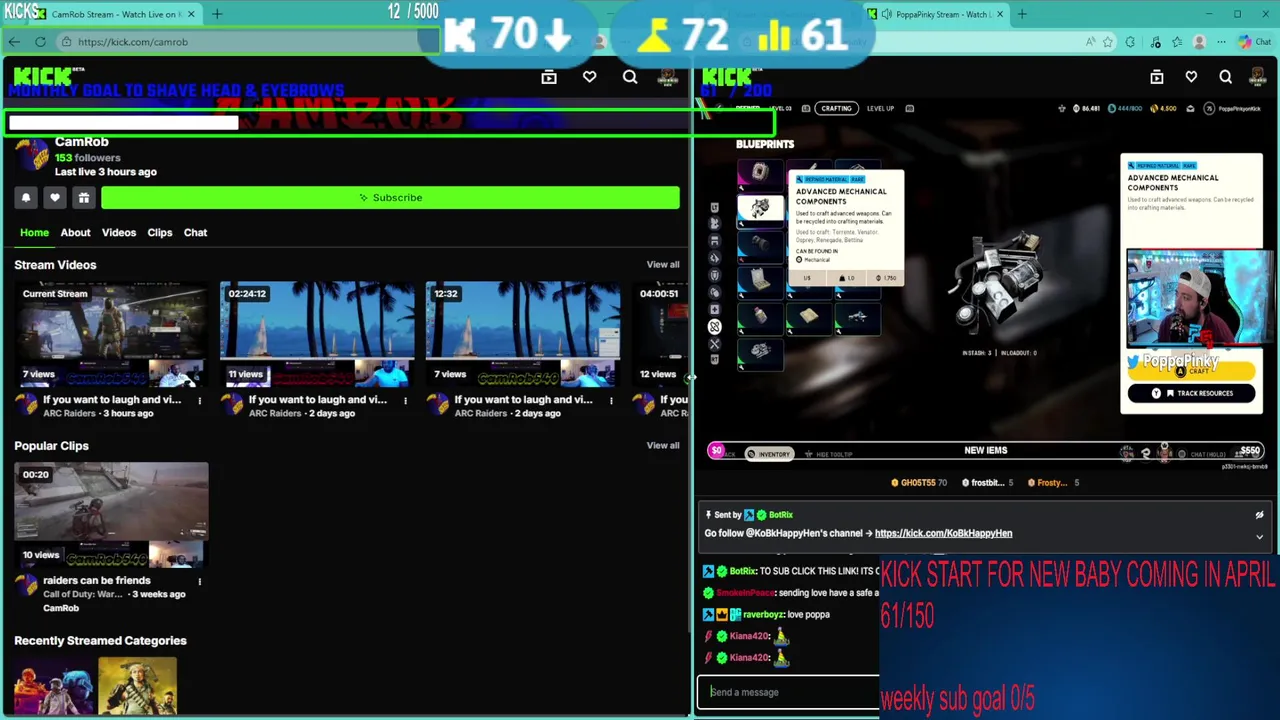Hide the pinned BotRix message with the eye icon
Viewport: 1280px width, 720px height.
click(1259, 515)
